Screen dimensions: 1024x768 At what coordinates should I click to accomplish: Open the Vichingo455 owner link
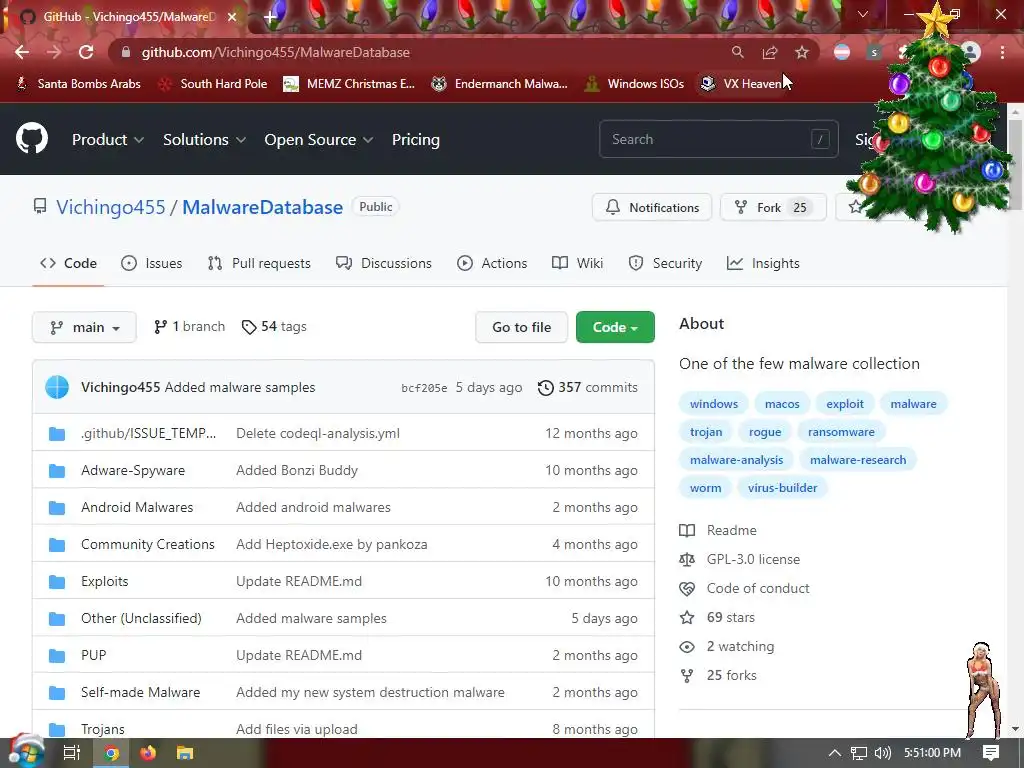[x=110, y=207]
